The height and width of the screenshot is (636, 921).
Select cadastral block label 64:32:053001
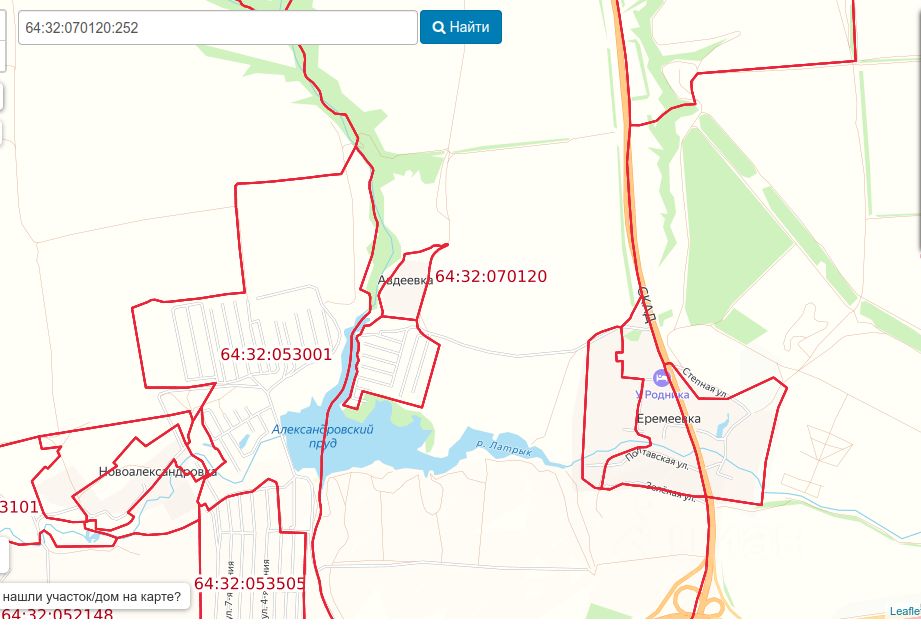tap(276, 354)
